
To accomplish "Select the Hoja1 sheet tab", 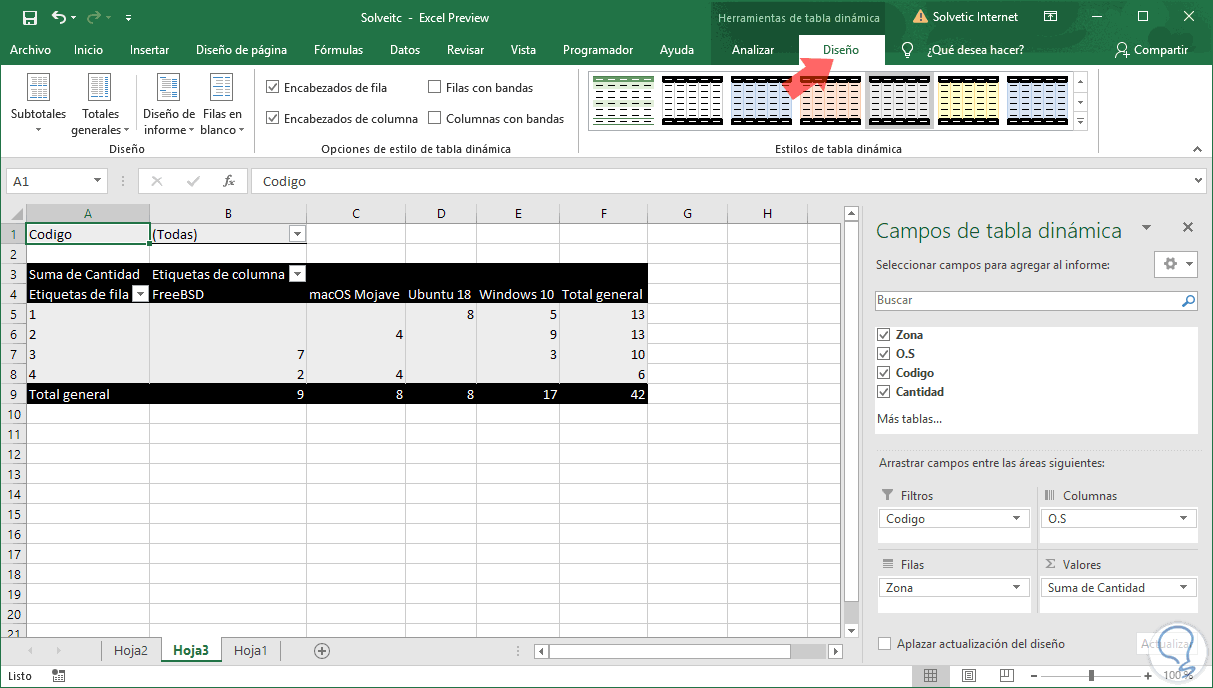I will (250, 650).
